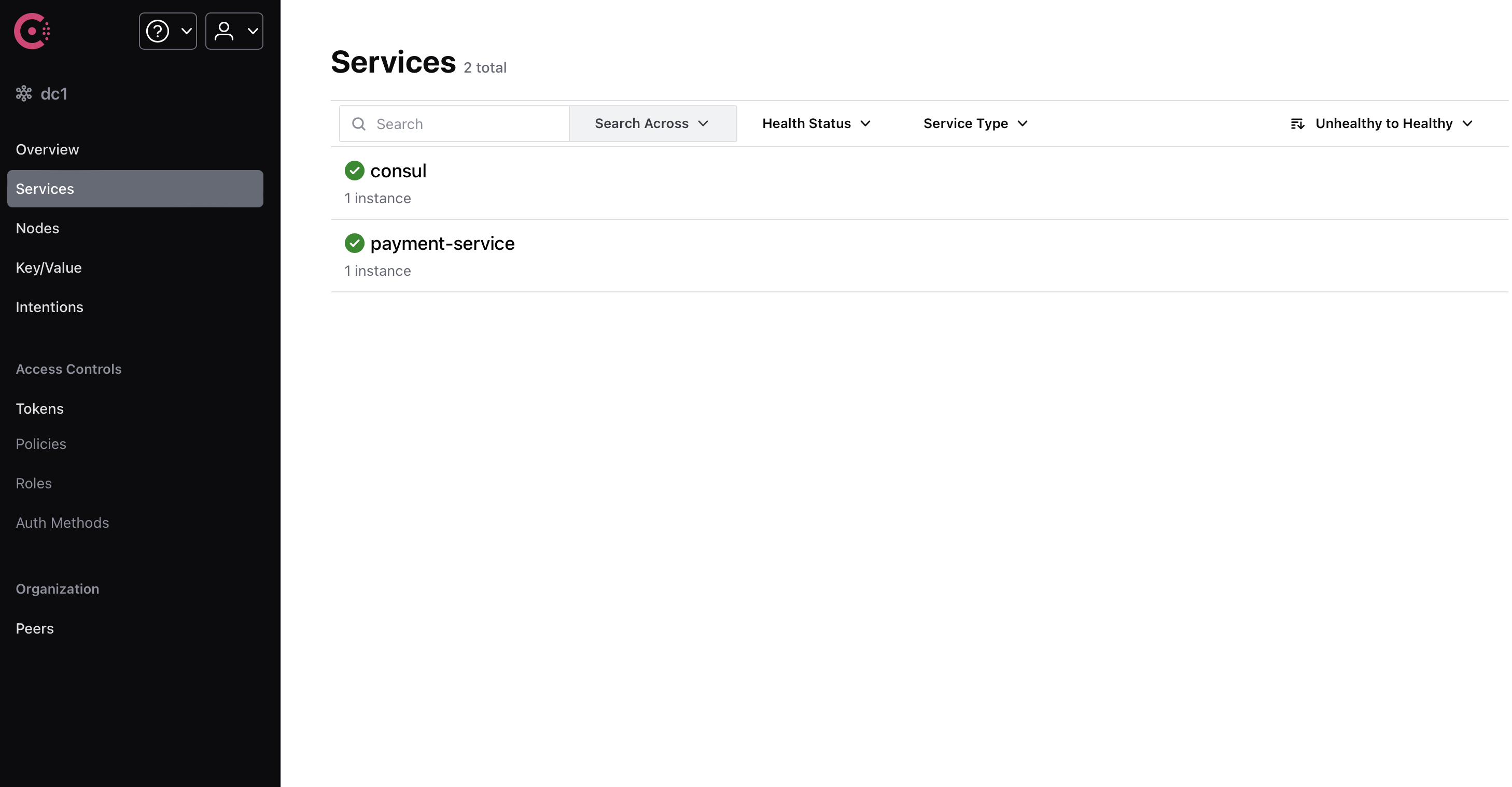Go to the Overview page
The height and width of the screenshot is (787, 1512).
[x=48, y=150]
